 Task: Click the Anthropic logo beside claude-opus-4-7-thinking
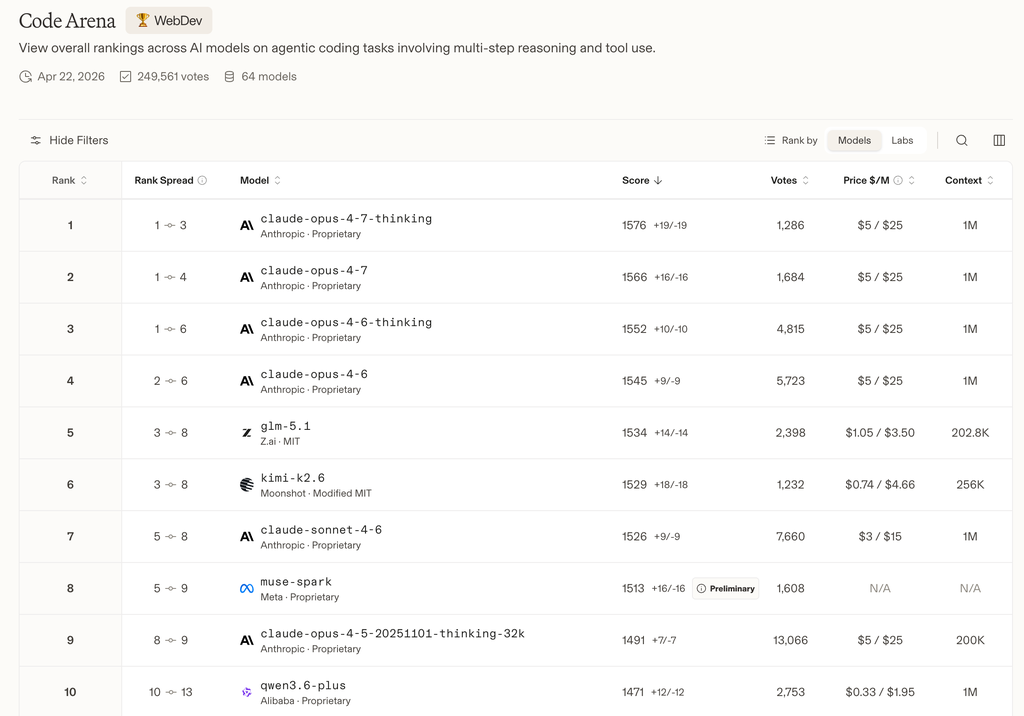pos(247,226)
